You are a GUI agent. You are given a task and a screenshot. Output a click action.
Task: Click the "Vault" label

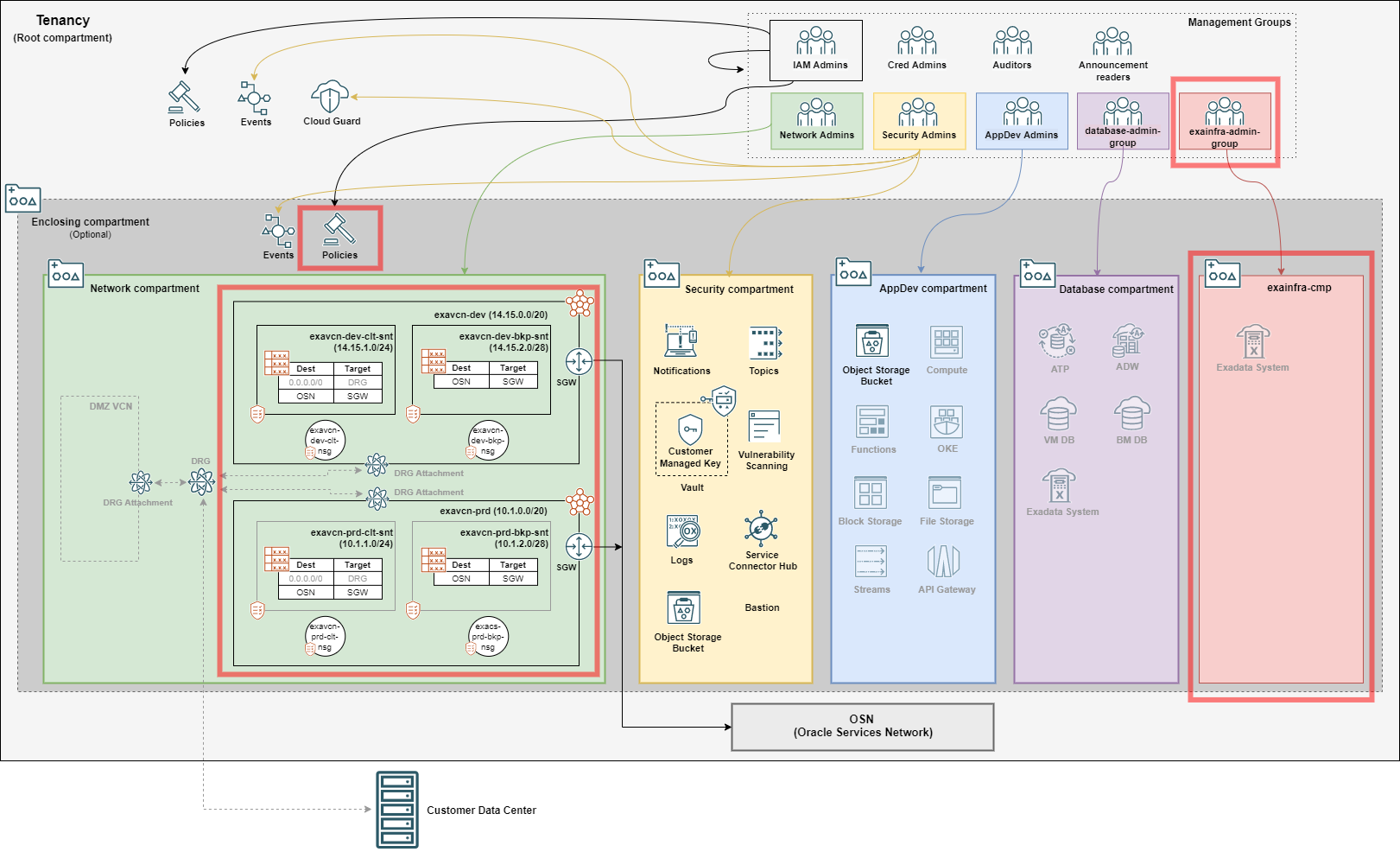692,487
